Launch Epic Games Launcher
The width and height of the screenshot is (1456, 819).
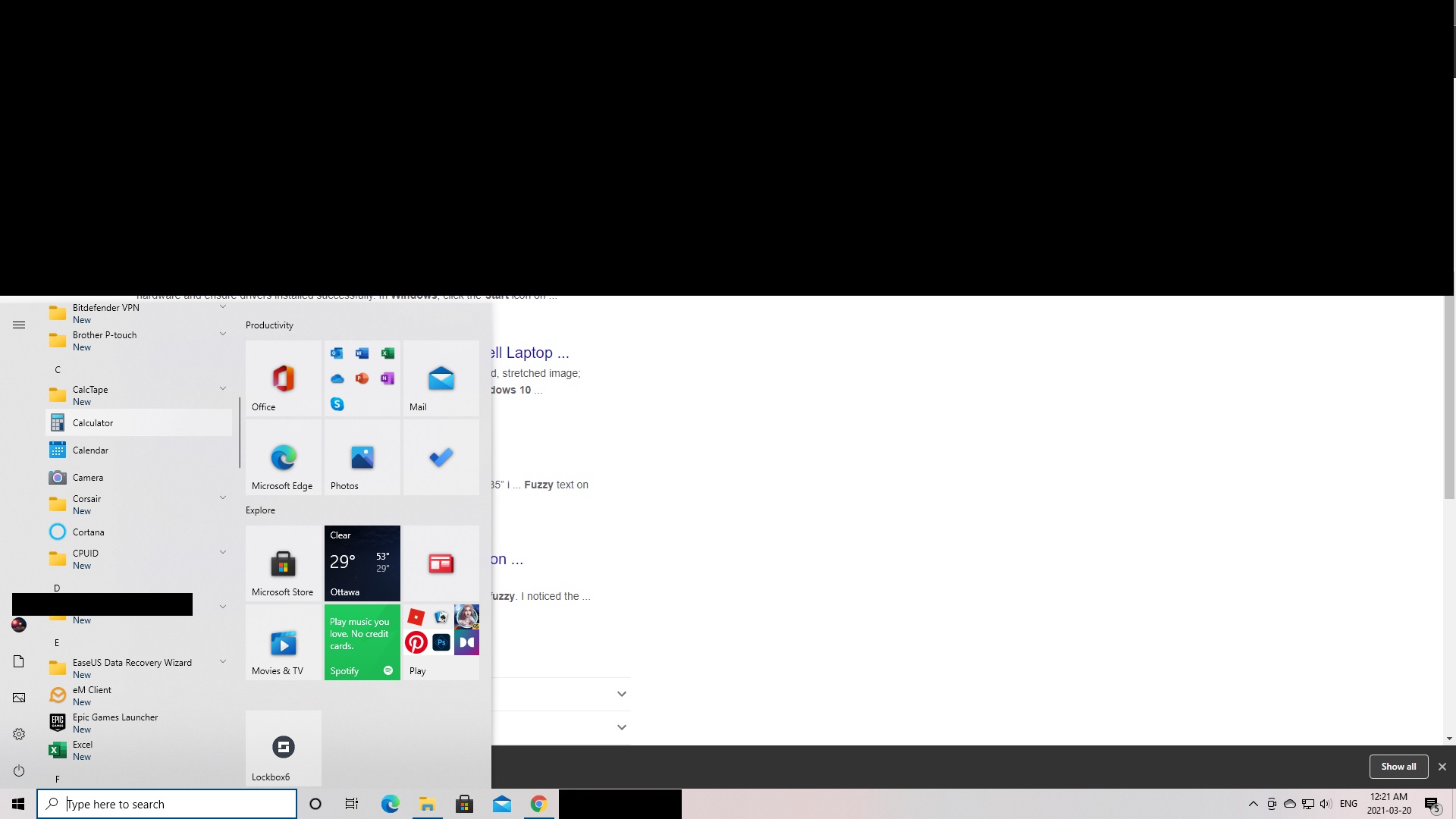pos(139,723)
